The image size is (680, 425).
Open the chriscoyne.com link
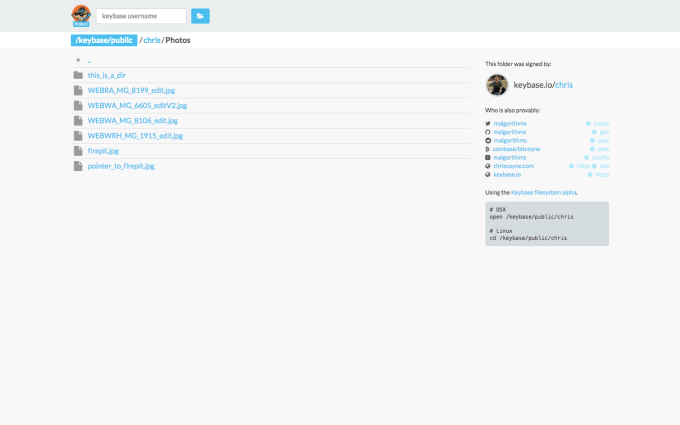pos(513,166)
